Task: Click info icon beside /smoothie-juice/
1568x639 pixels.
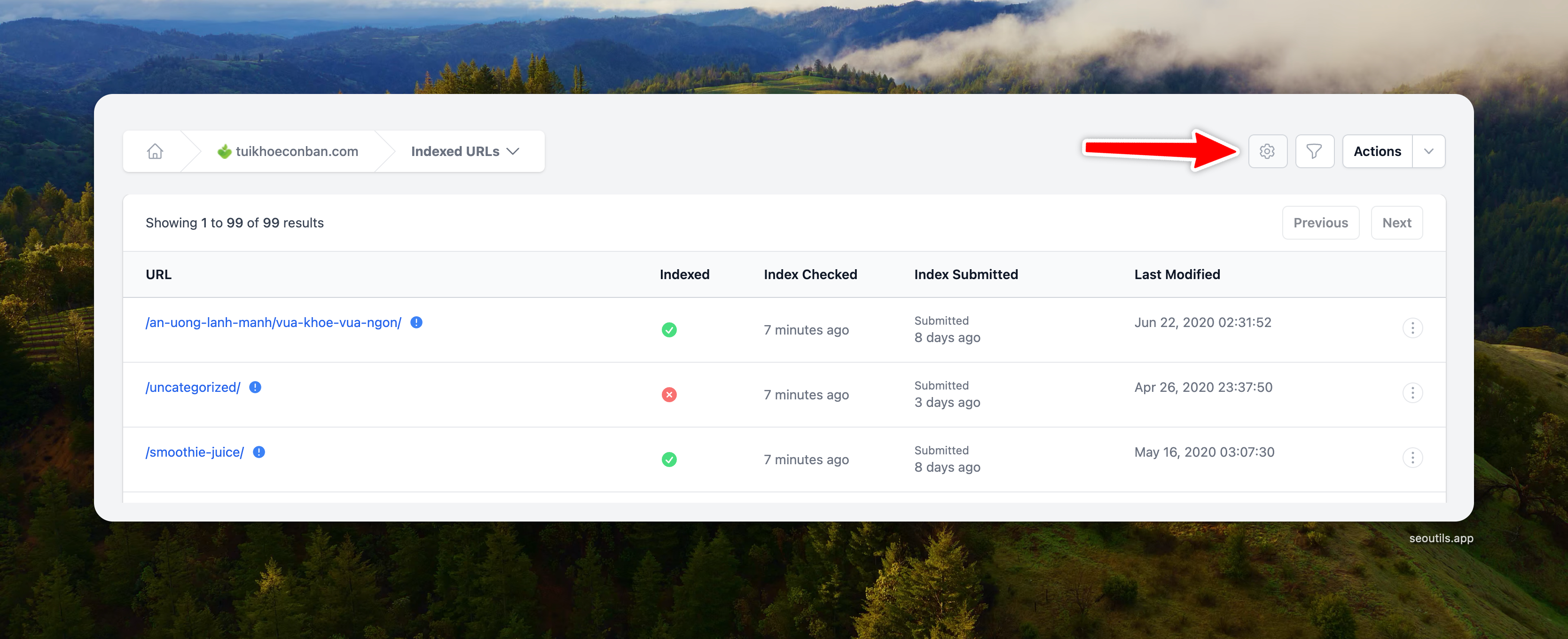Action: point(259,452)
